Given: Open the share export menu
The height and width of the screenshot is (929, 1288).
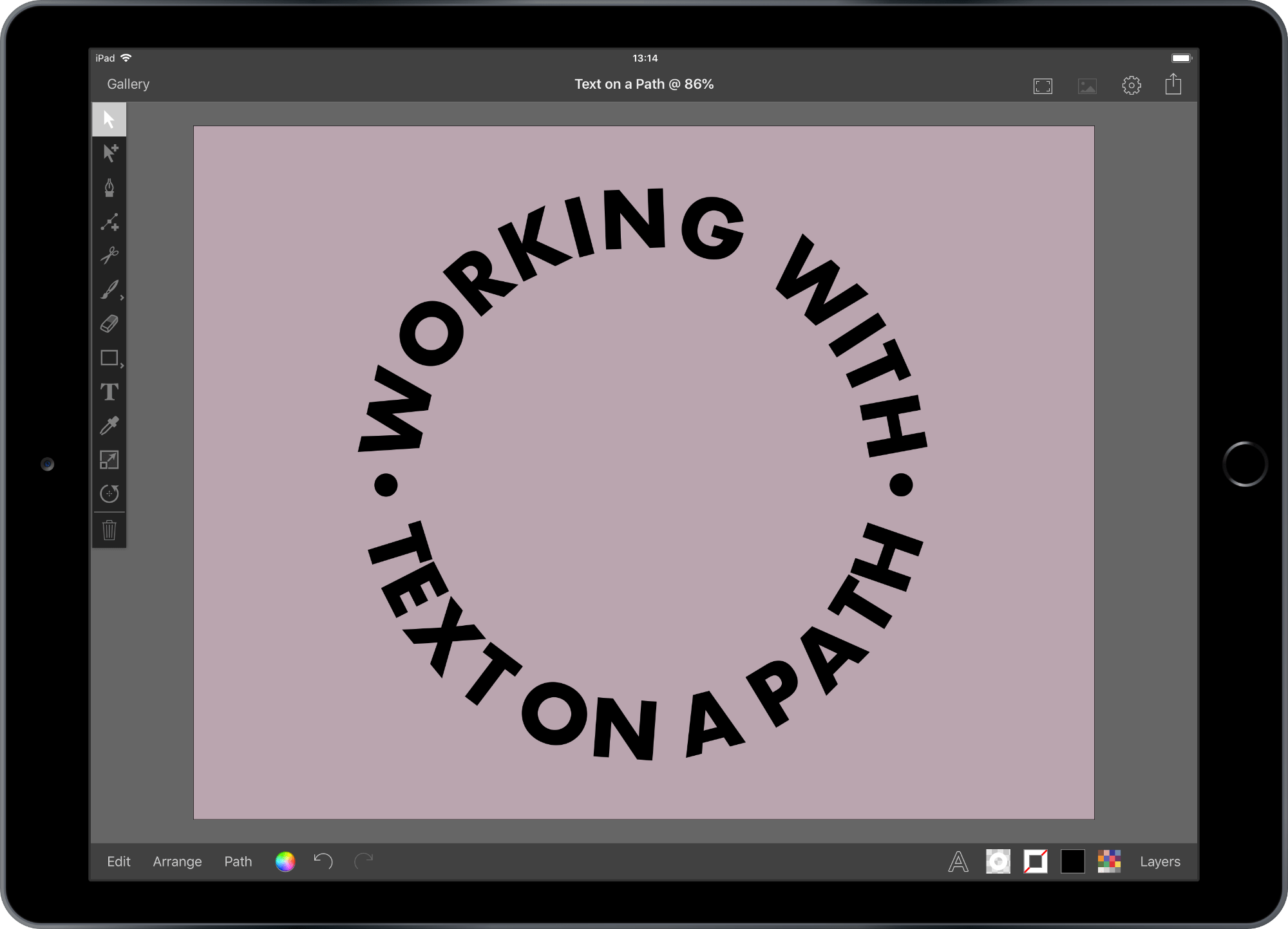Looking at the screenshot, I should (1173, 85).
